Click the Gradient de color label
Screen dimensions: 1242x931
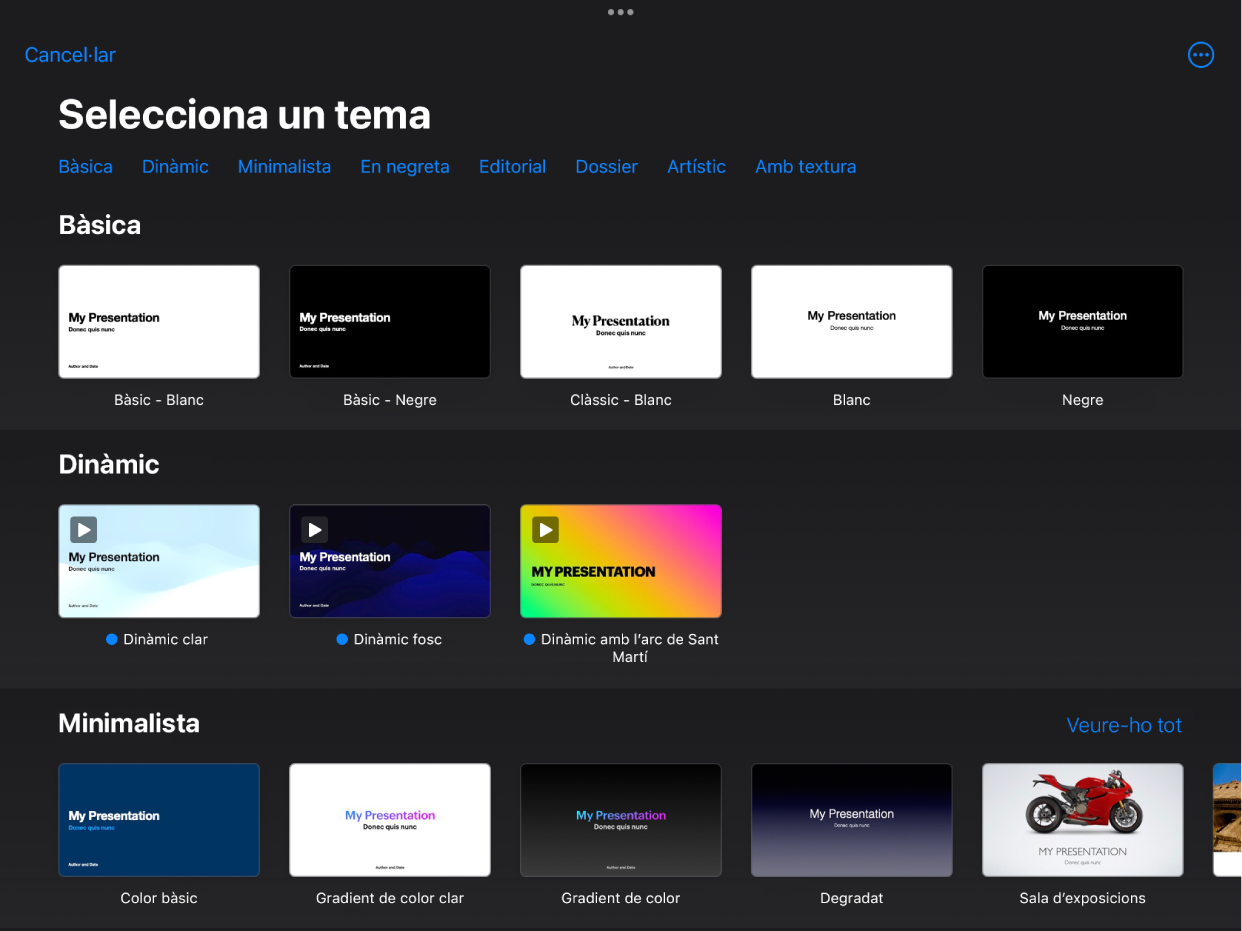(x=621, y=898)
